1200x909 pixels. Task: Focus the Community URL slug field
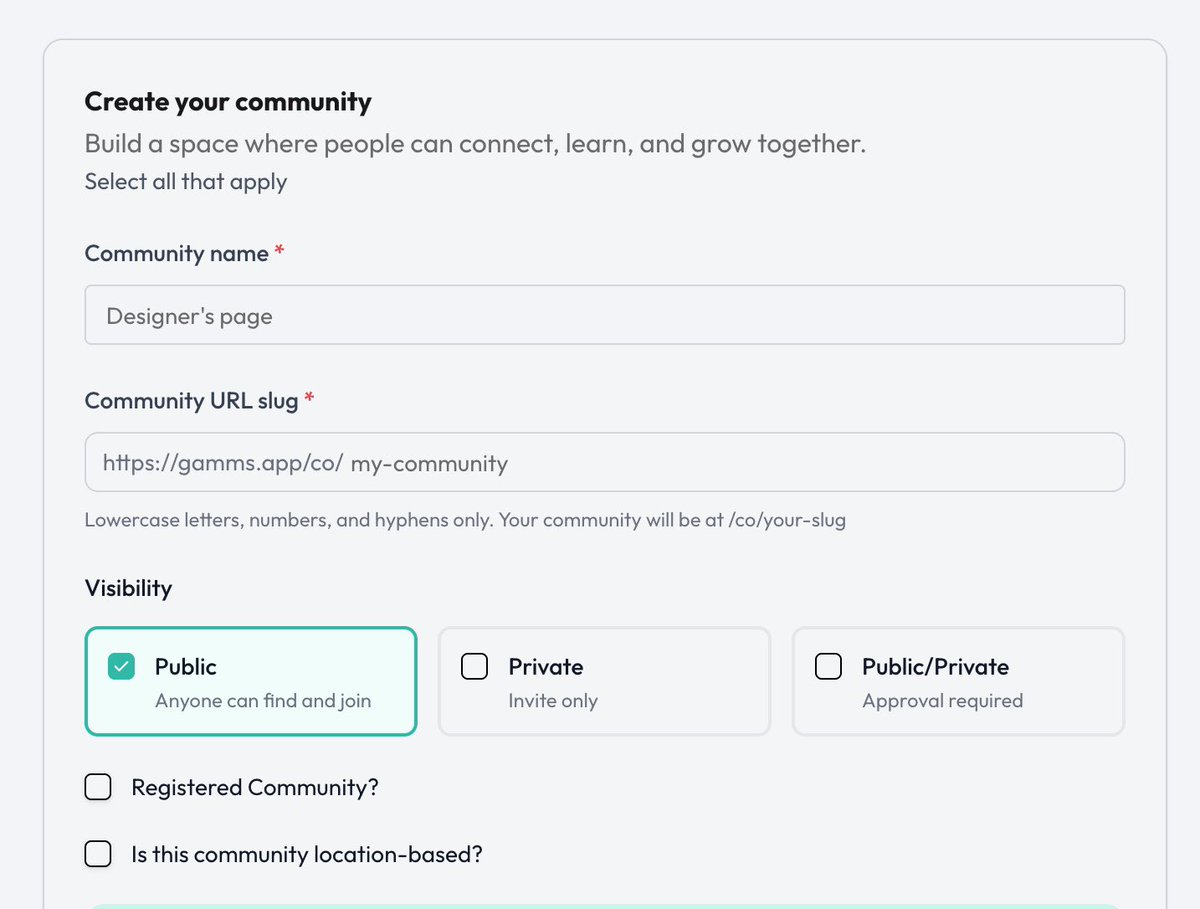point(605,462)
